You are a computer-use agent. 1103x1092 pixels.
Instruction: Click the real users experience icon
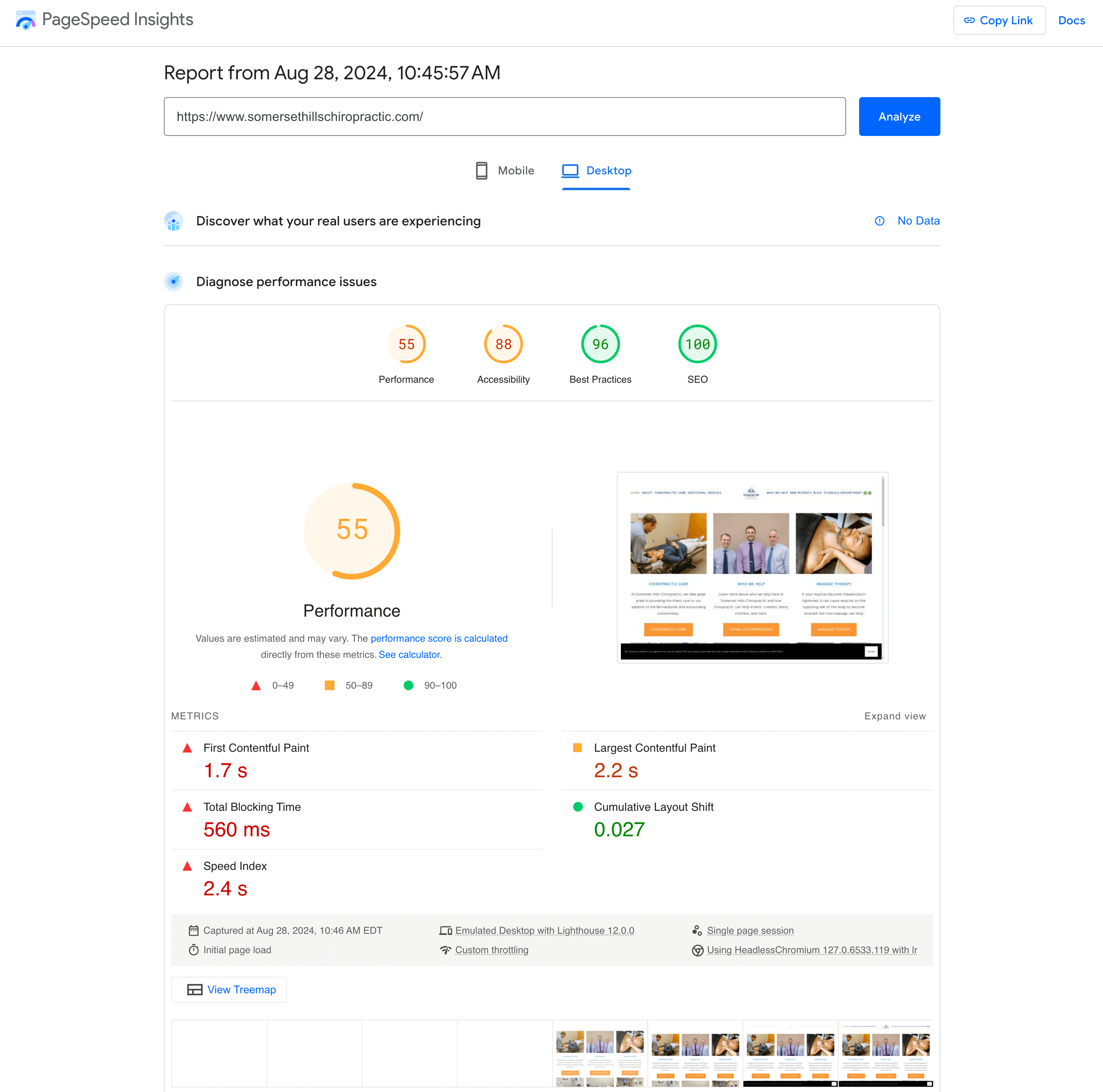(174, 221)
